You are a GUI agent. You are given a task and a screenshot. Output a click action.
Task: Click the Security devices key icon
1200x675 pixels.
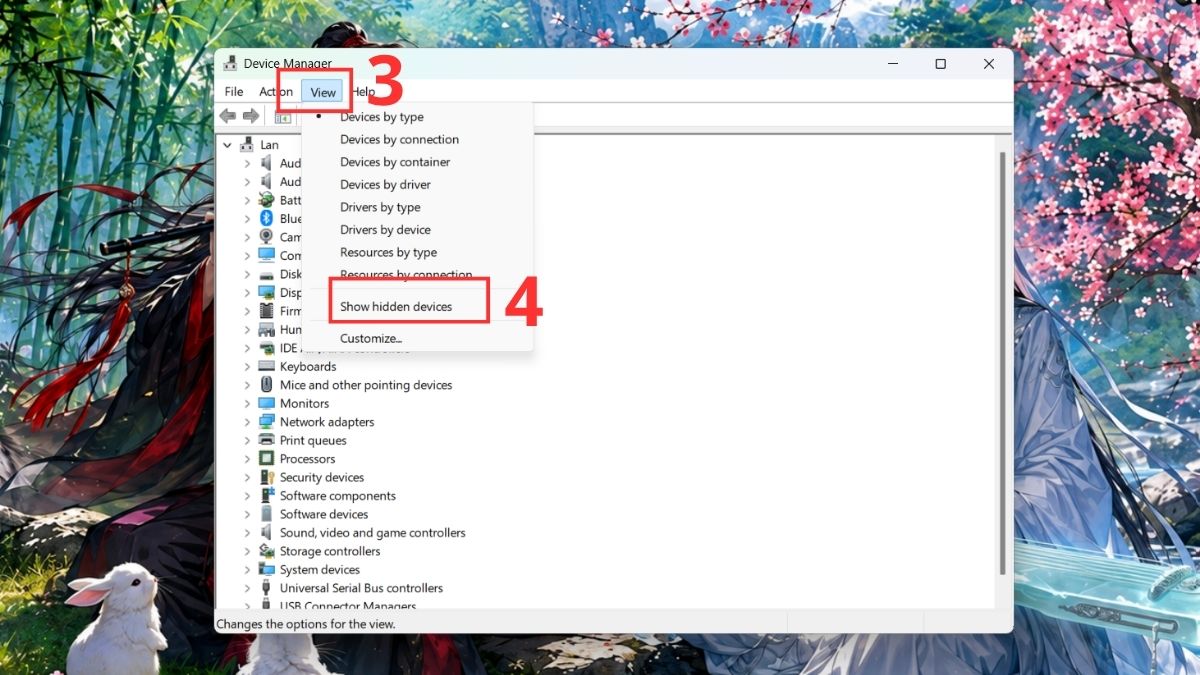click(267, 477)
